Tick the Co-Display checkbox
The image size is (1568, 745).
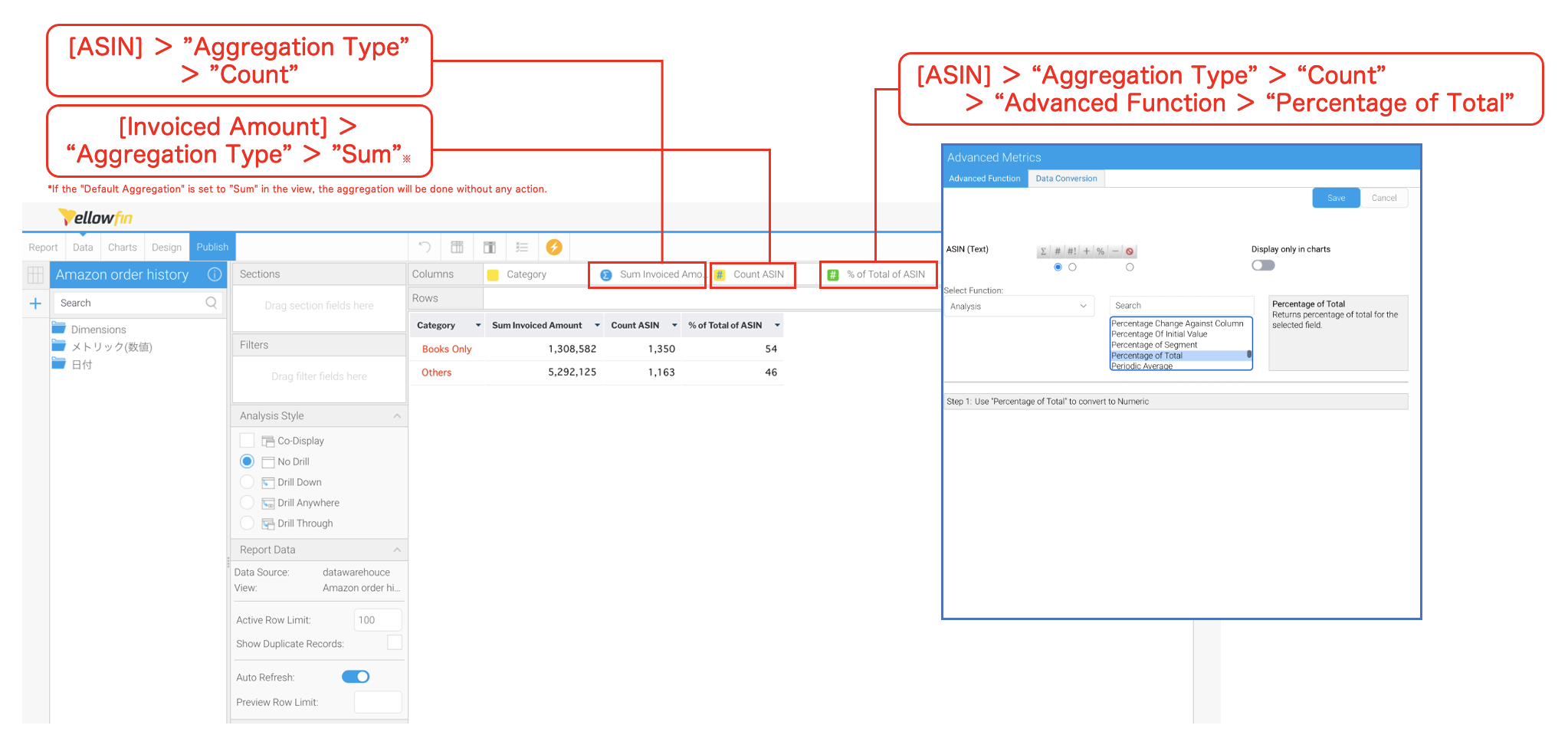(x=247, y=440)
